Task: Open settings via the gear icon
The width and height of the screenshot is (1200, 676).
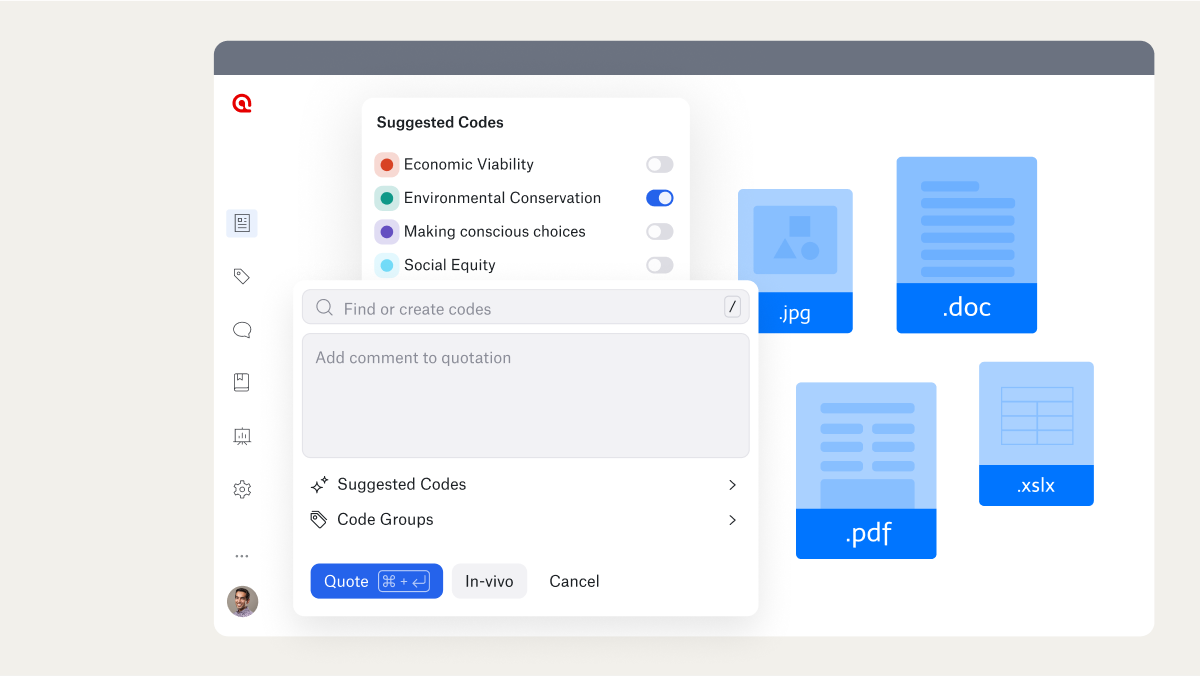Action: tap(241, 489)
